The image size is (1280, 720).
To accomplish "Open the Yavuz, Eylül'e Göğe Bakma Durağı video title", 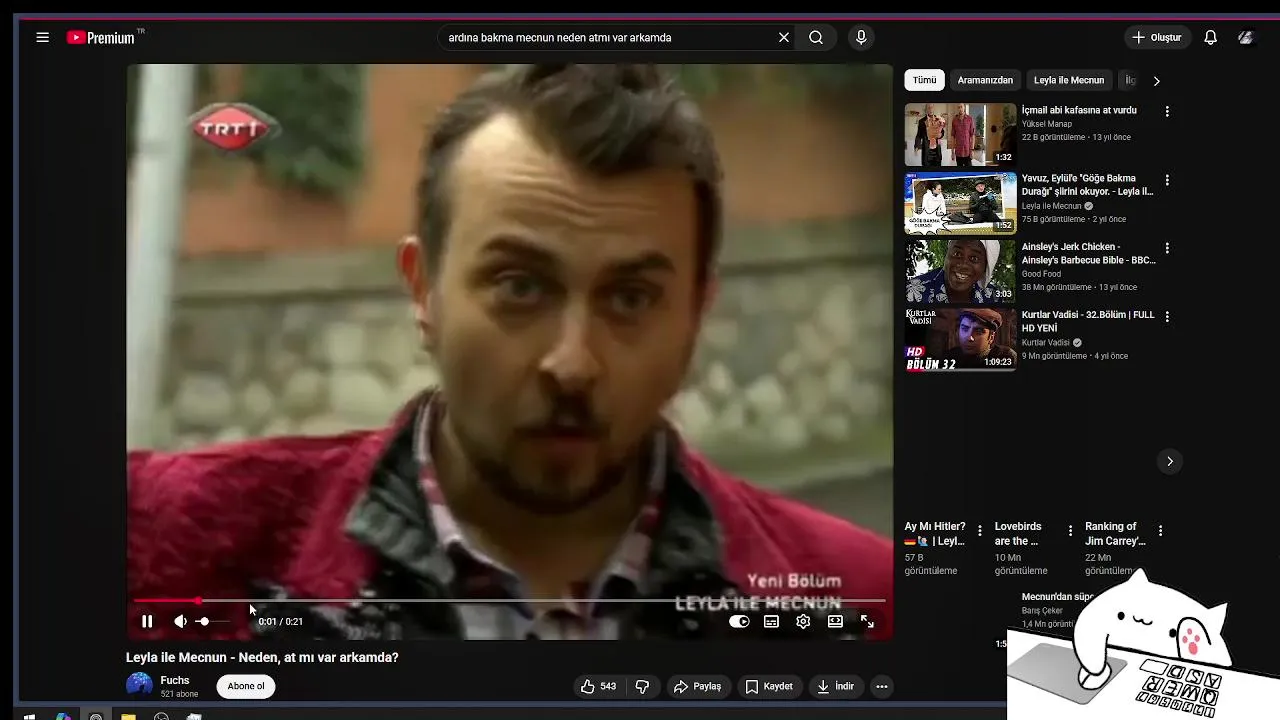I will (1088, 185).
